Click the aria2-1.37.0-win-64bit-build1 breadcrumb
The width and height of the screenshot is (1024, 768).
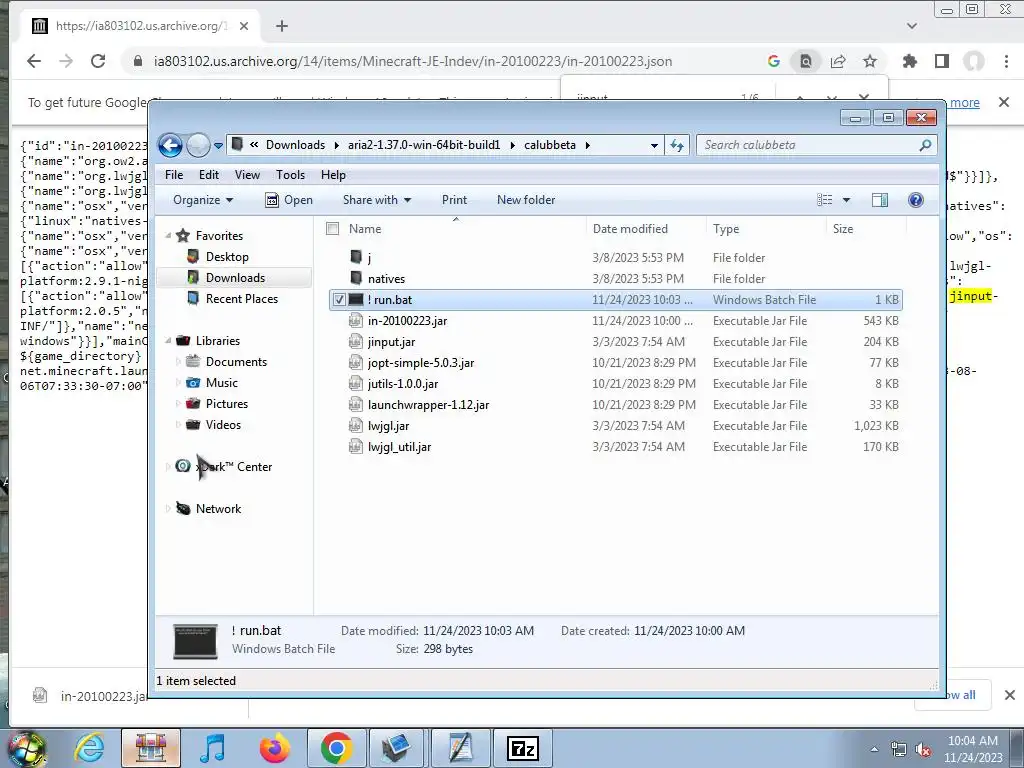[x=424, y=145]
